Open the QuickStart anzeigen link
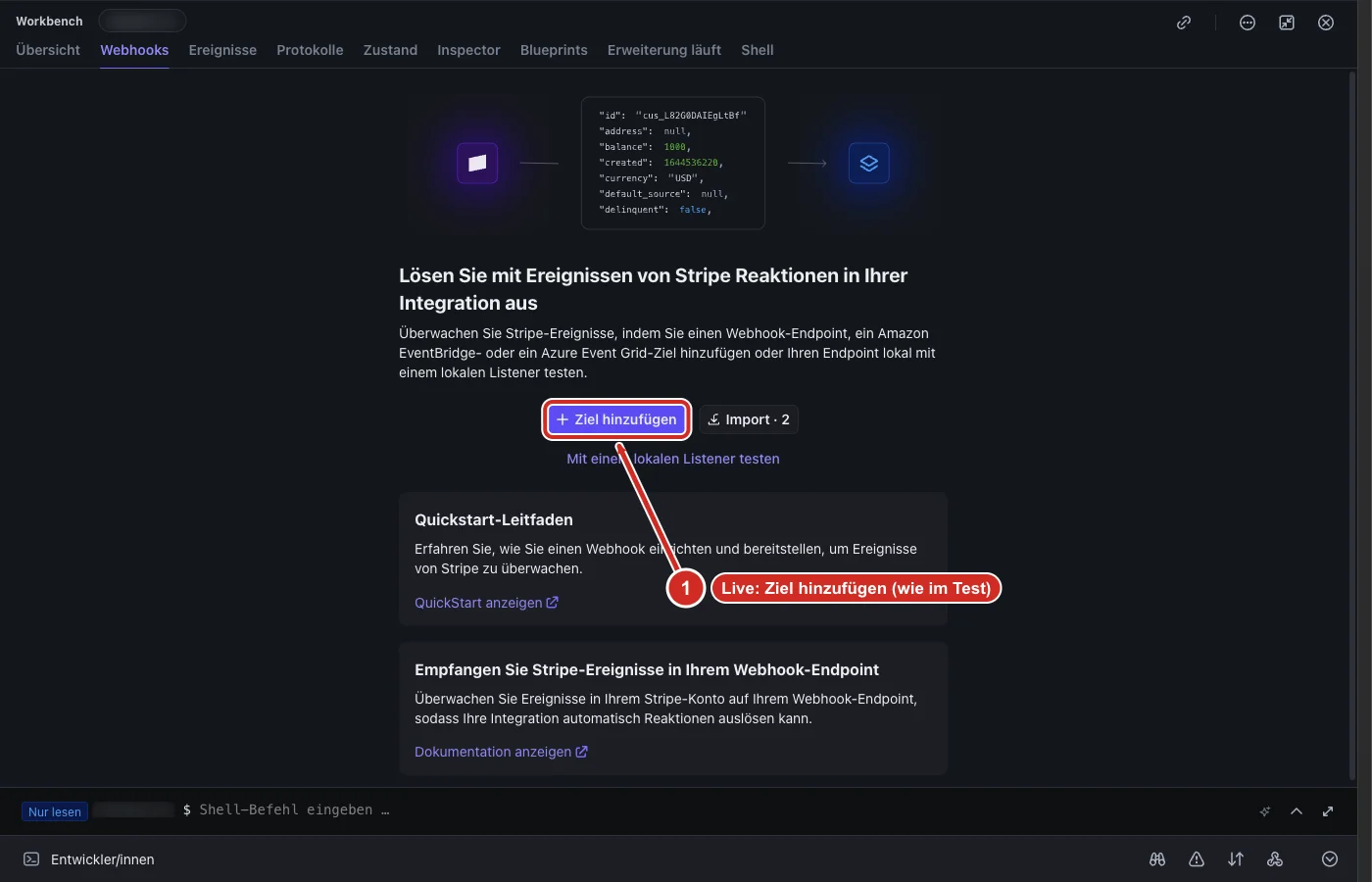1372x882 pixels. tap(486, 603)
